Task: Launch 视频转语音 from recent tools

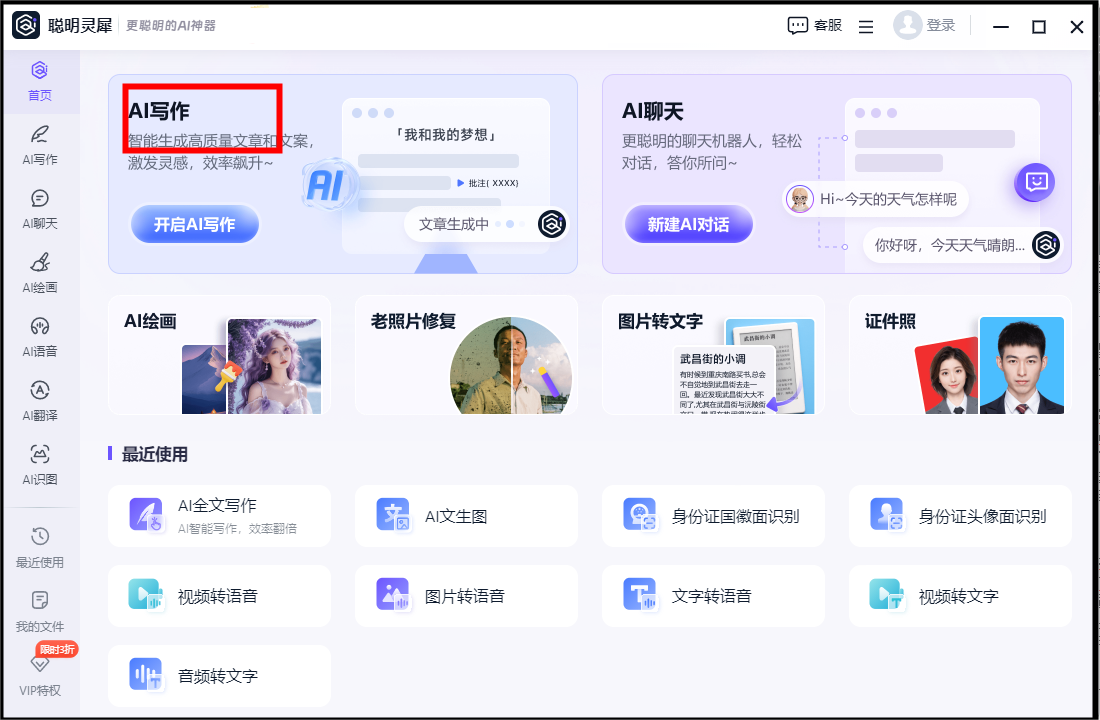Action: (x=219, y=596)
